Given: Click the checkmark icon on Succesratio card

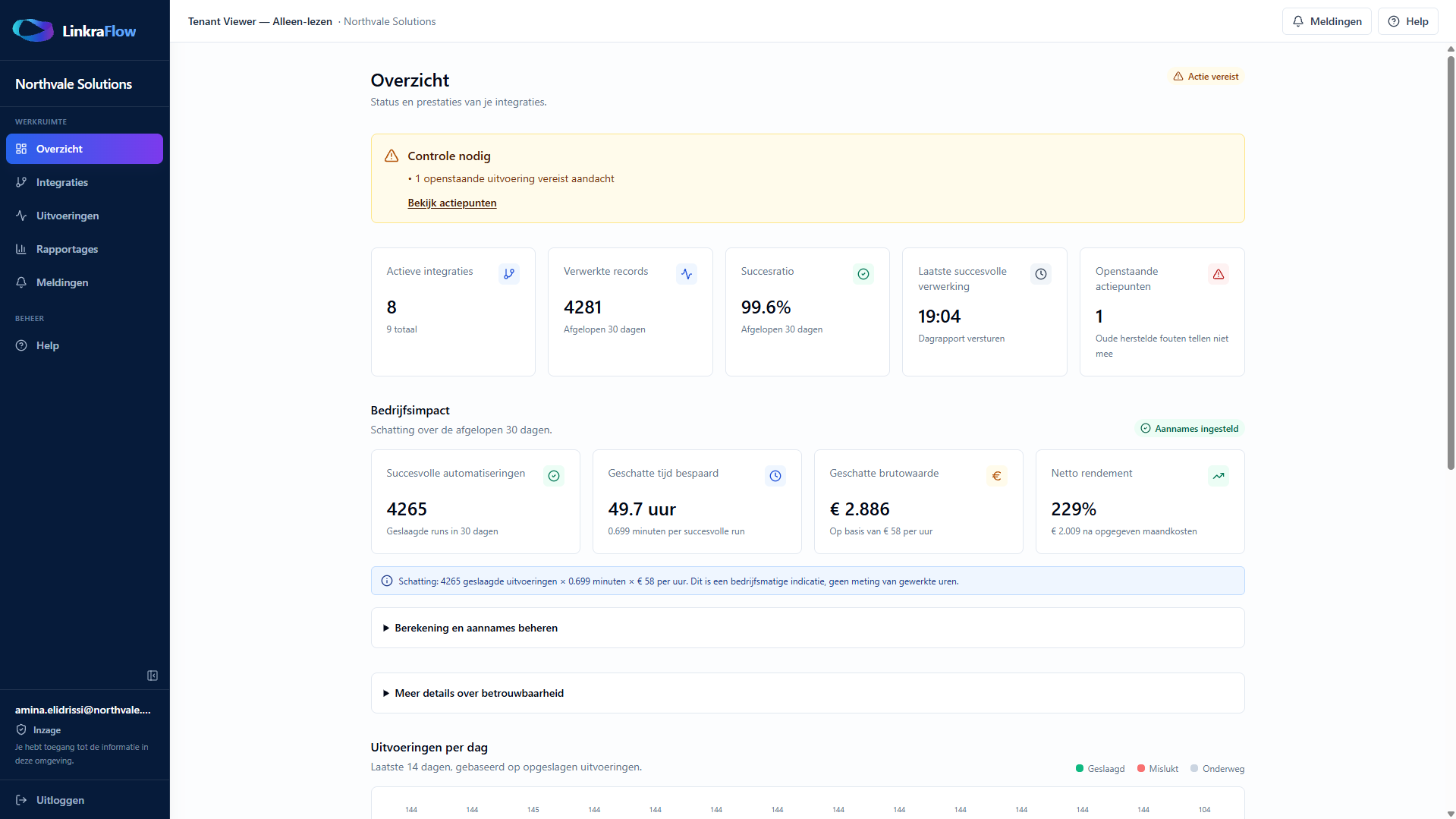Looking at the screenshot, I should (863, 274).
